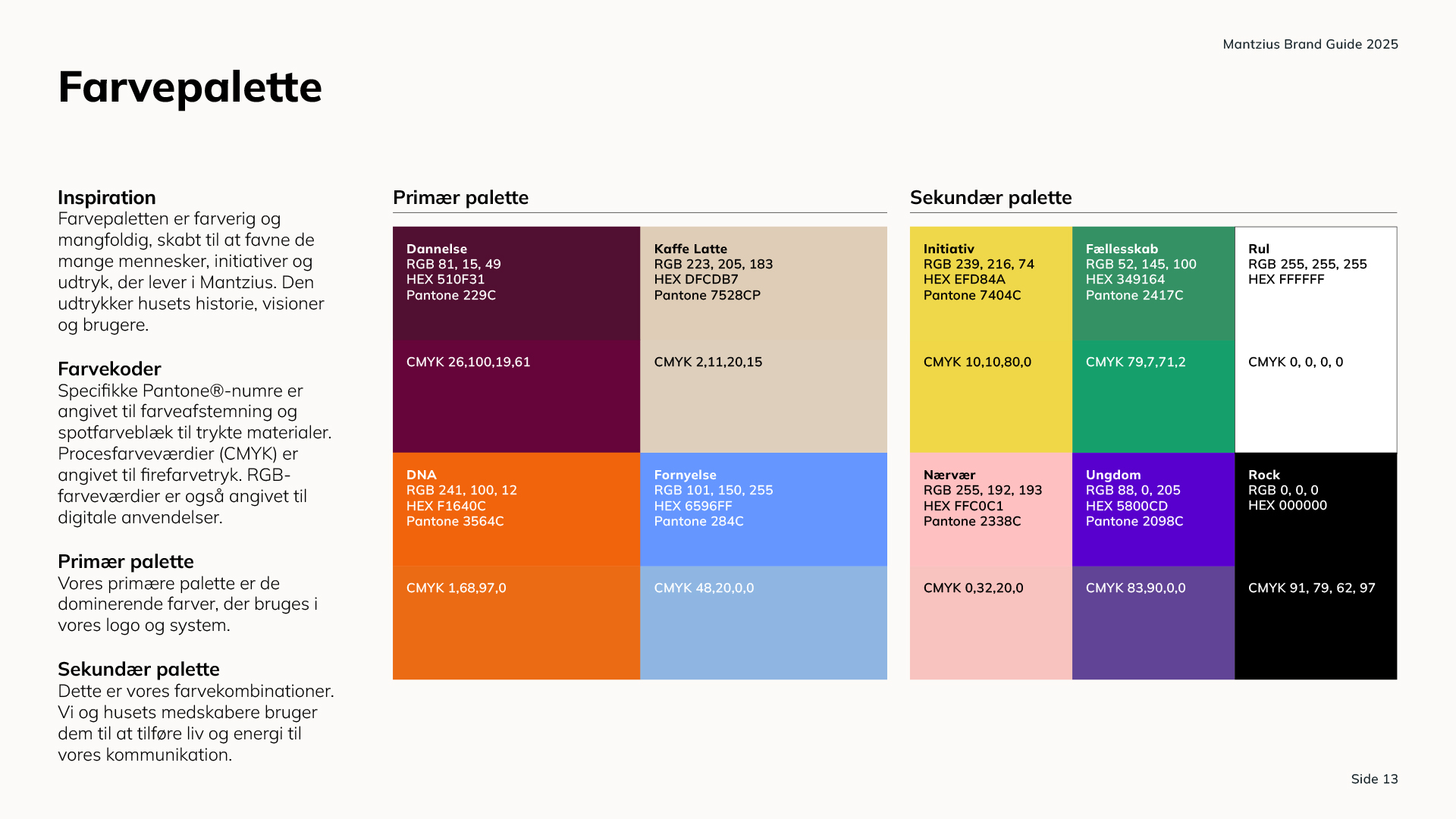The height and width of the screenshot is (819, 1456).
Task: Click the Side 13 page number
Action: pos(1374,779)
